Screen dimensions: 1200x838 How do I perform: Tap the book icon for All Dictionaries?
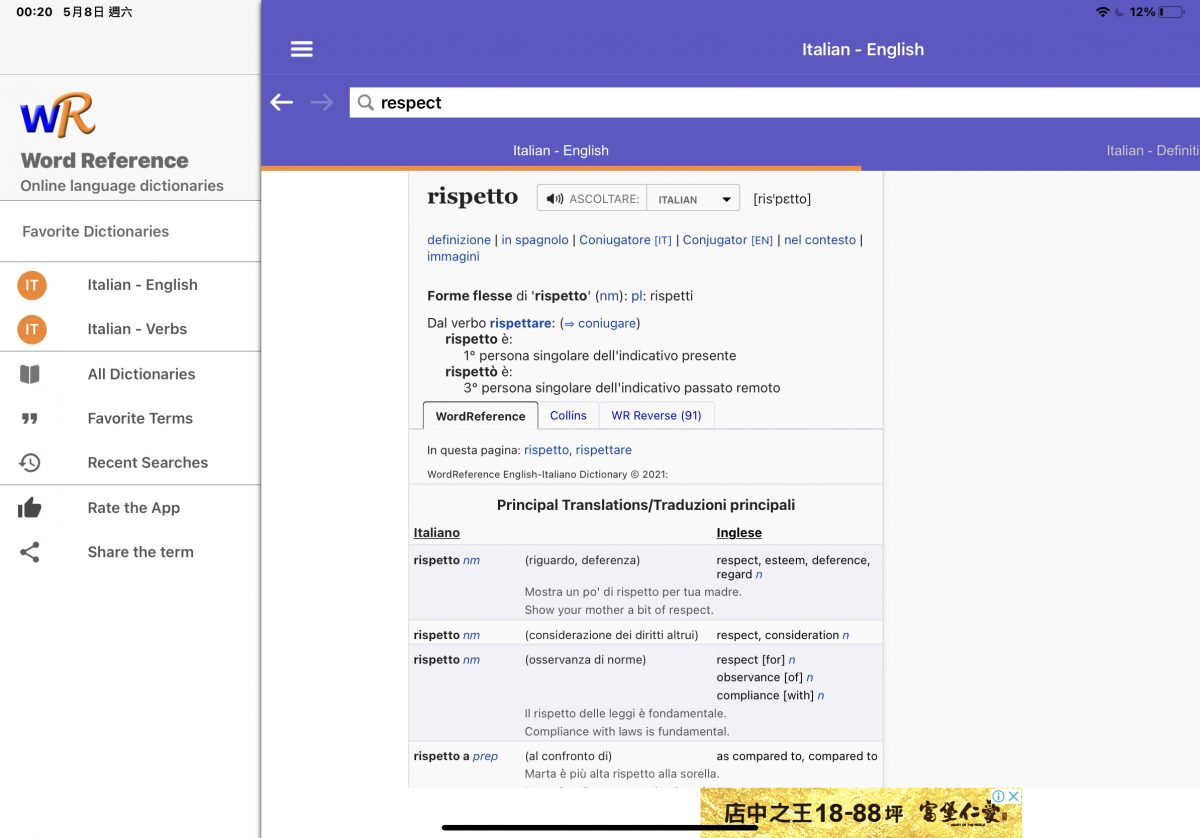click(x=30, y=374)
